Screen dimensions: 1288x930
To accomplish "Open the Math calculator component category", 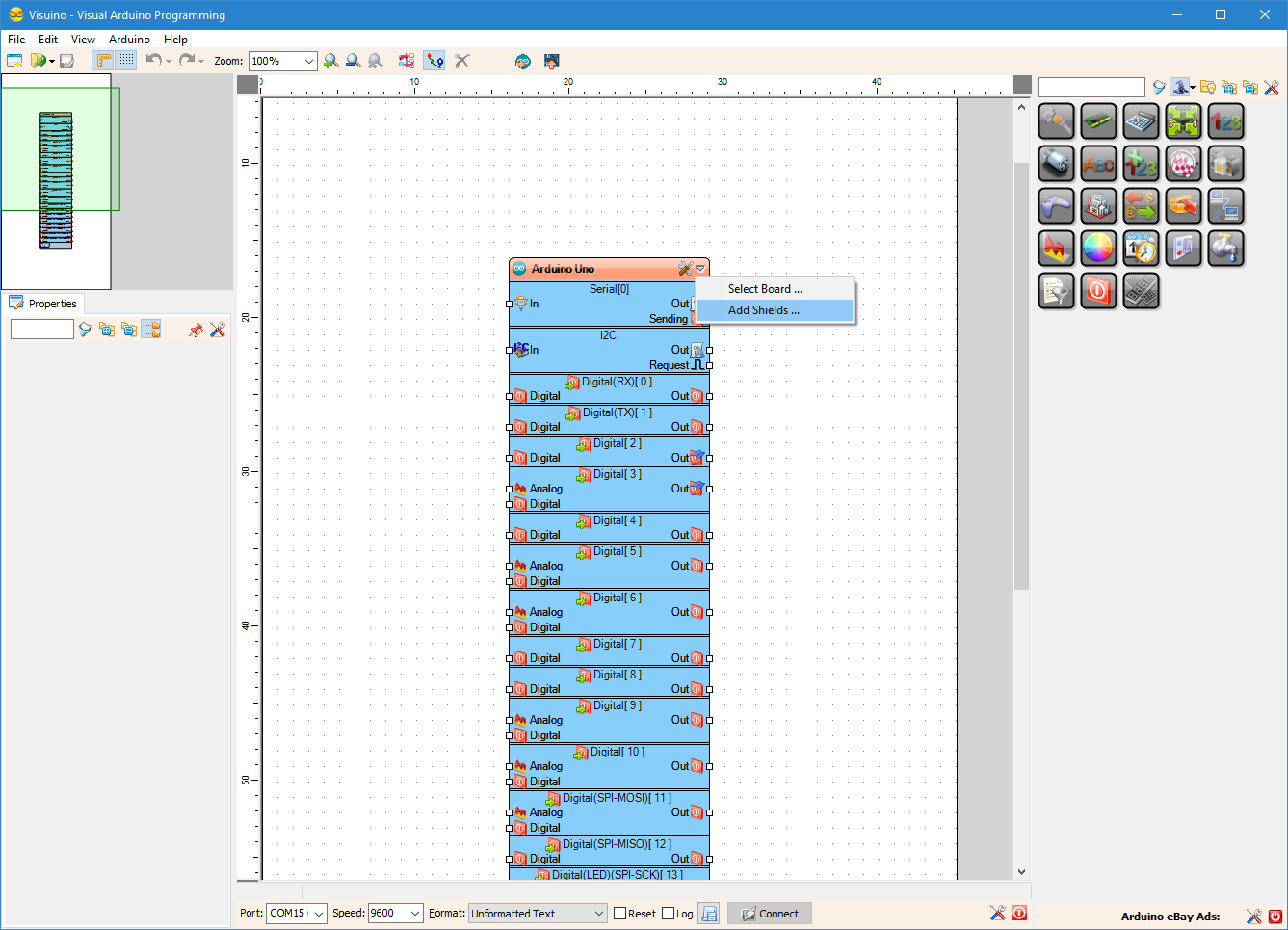I will (1142, 121).
